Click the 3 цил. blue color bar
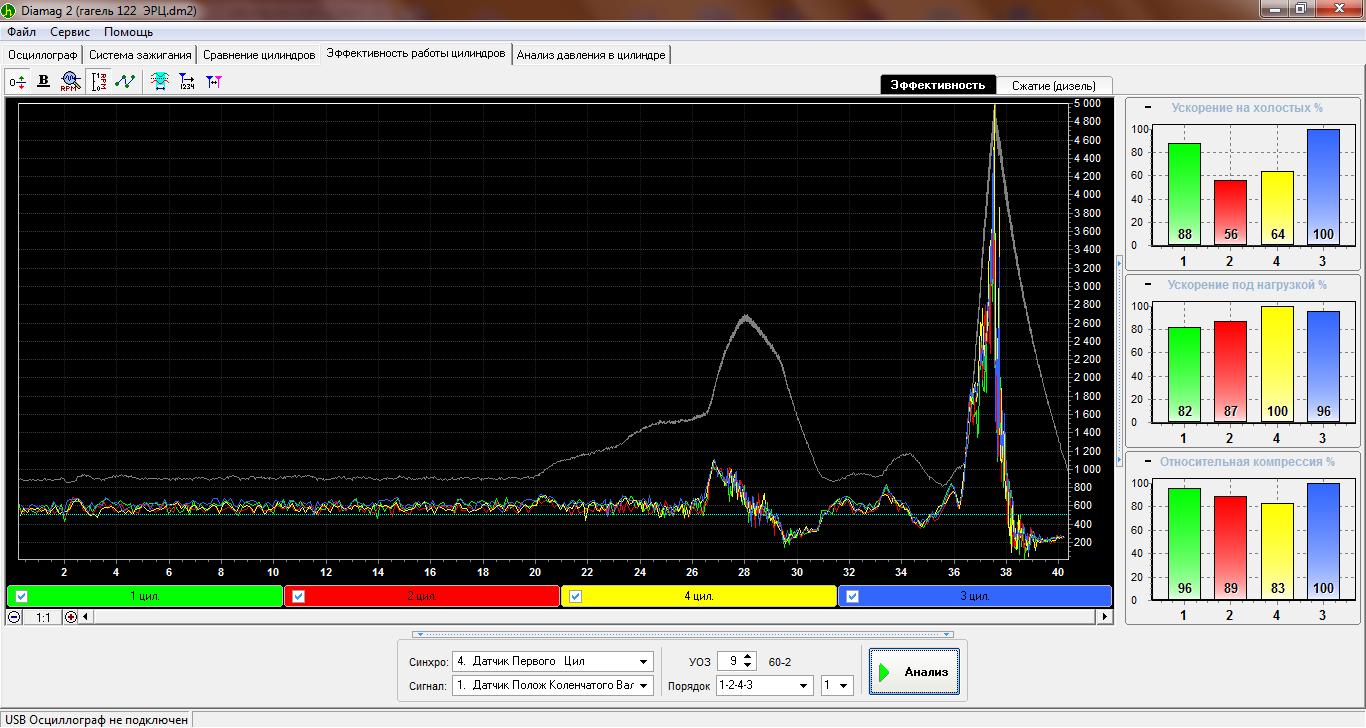 coord(975,596)
